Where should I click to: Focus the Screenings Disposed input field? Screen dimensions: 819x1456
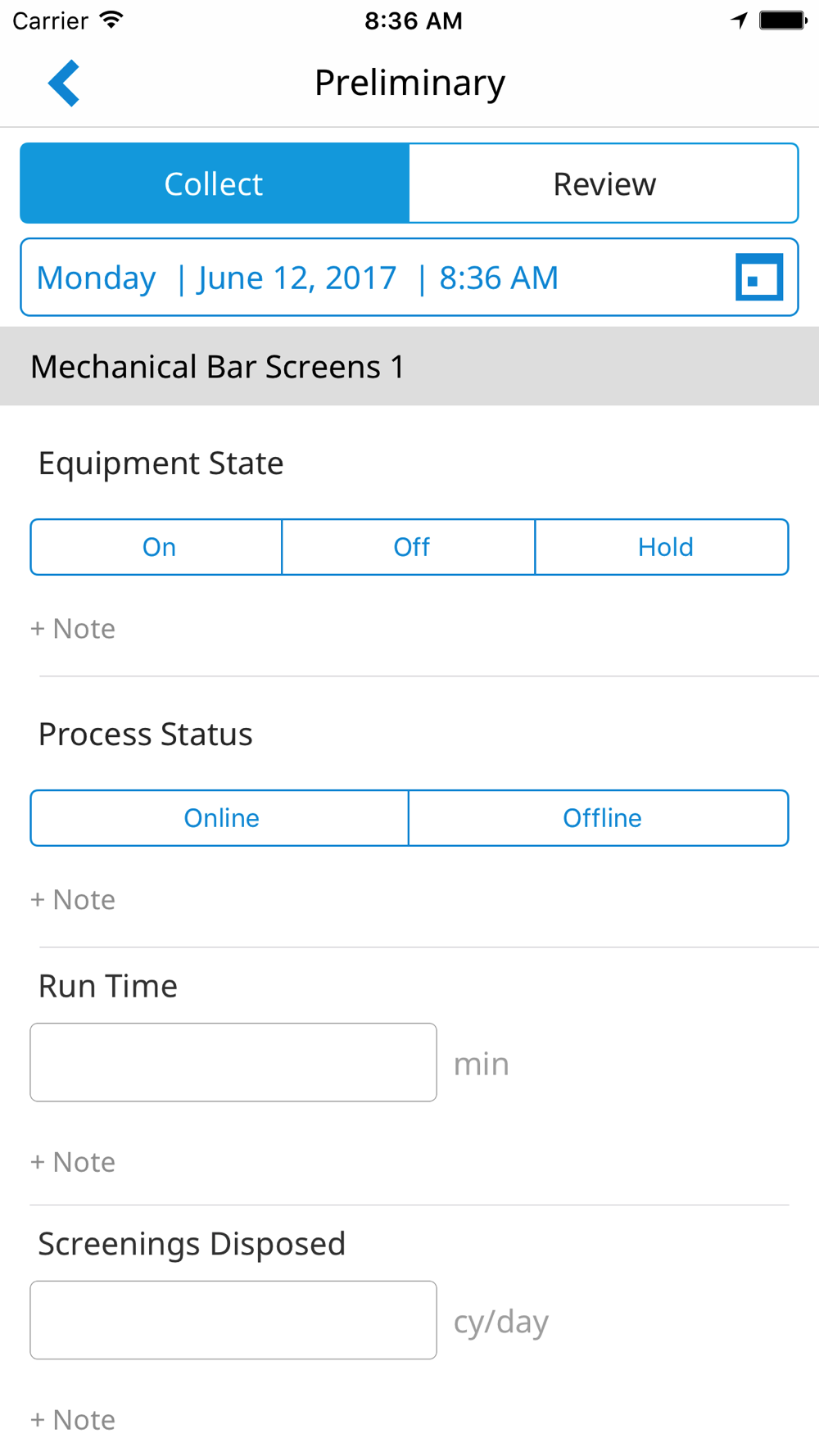click(233, 1320)
